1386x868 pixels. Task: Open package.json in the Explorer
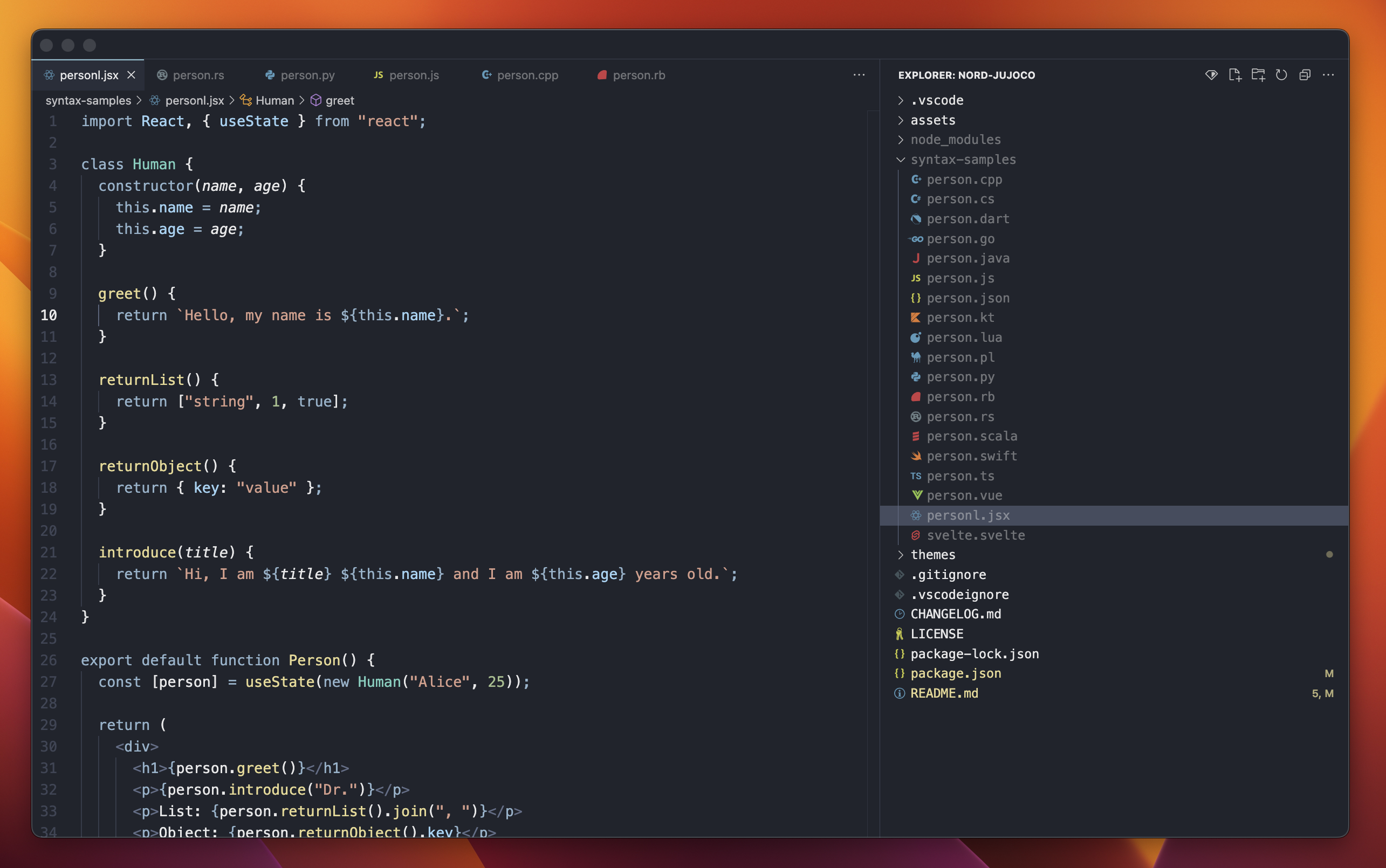[956, 673]
